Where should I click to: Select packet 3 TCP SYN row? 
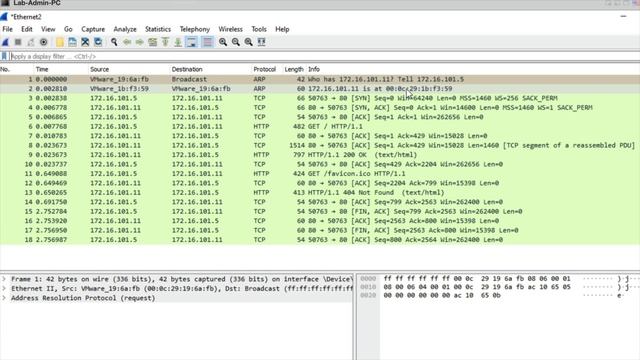click(x=320, y=98)
